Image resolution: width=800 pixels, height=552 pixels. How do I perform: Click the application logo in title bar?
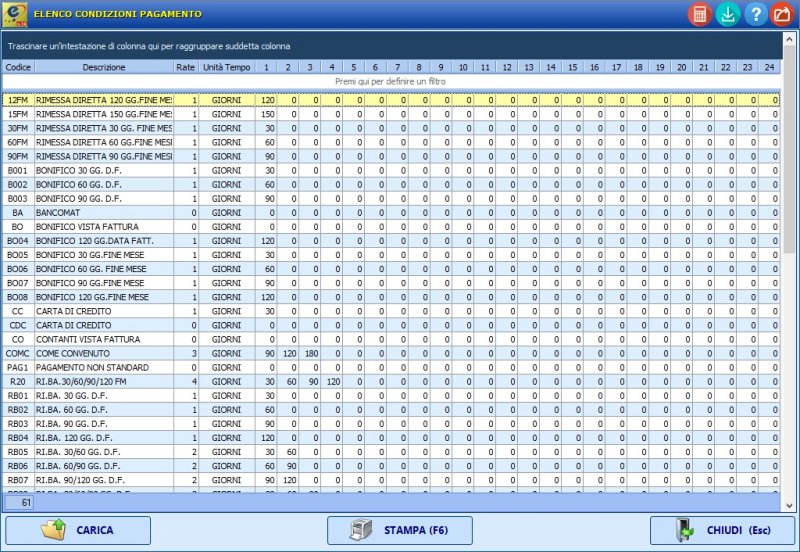pos(15,14)
